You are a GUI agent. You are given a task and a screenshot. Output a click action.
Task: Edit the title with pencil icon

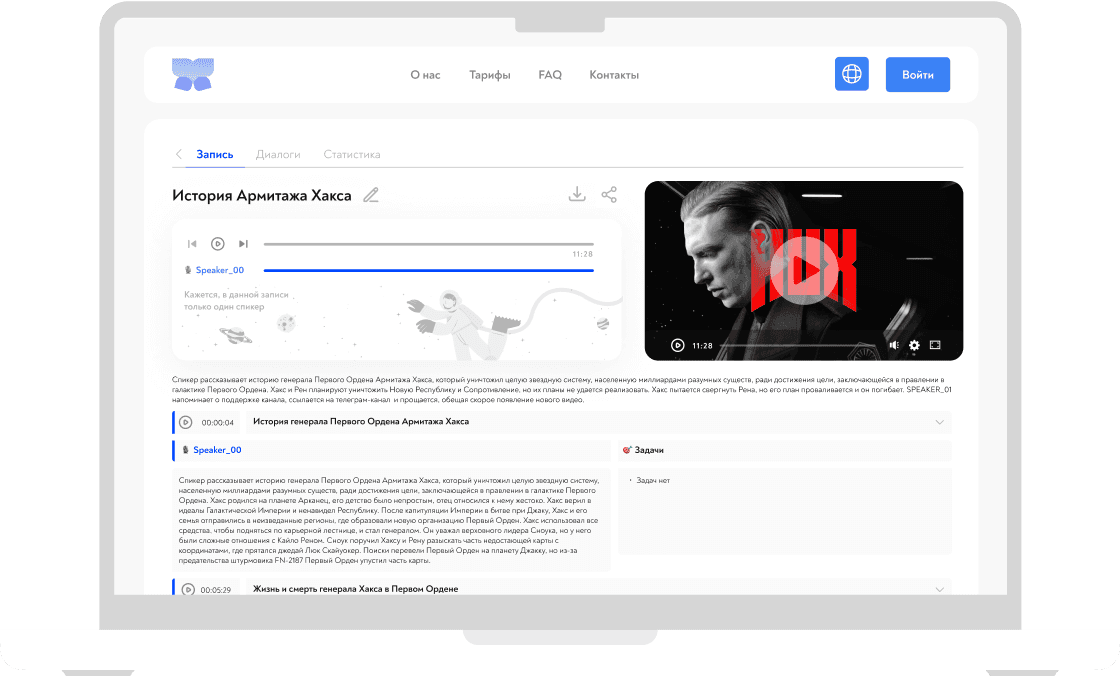click(x=371, y=195)
